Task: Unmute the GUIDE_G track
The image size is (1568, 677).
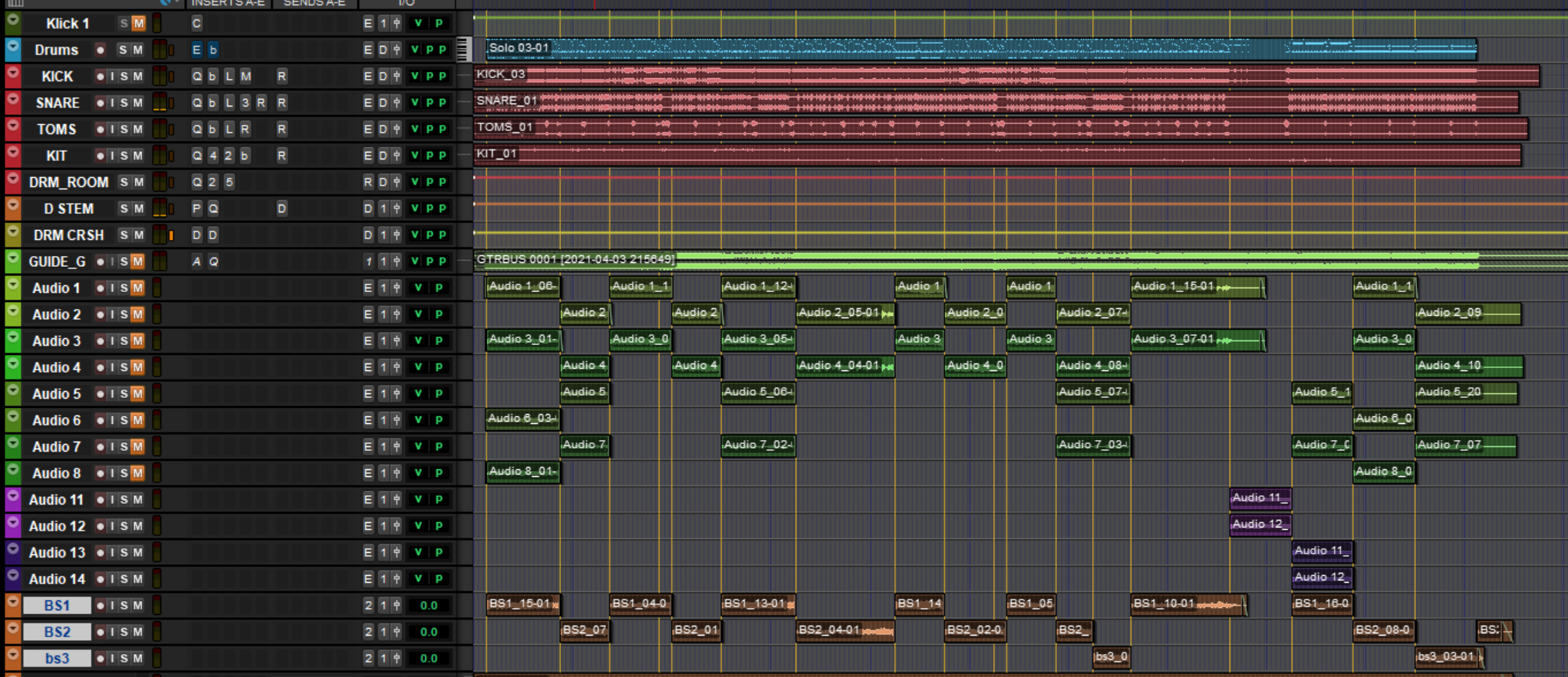Action: click(x=137, y=261)
